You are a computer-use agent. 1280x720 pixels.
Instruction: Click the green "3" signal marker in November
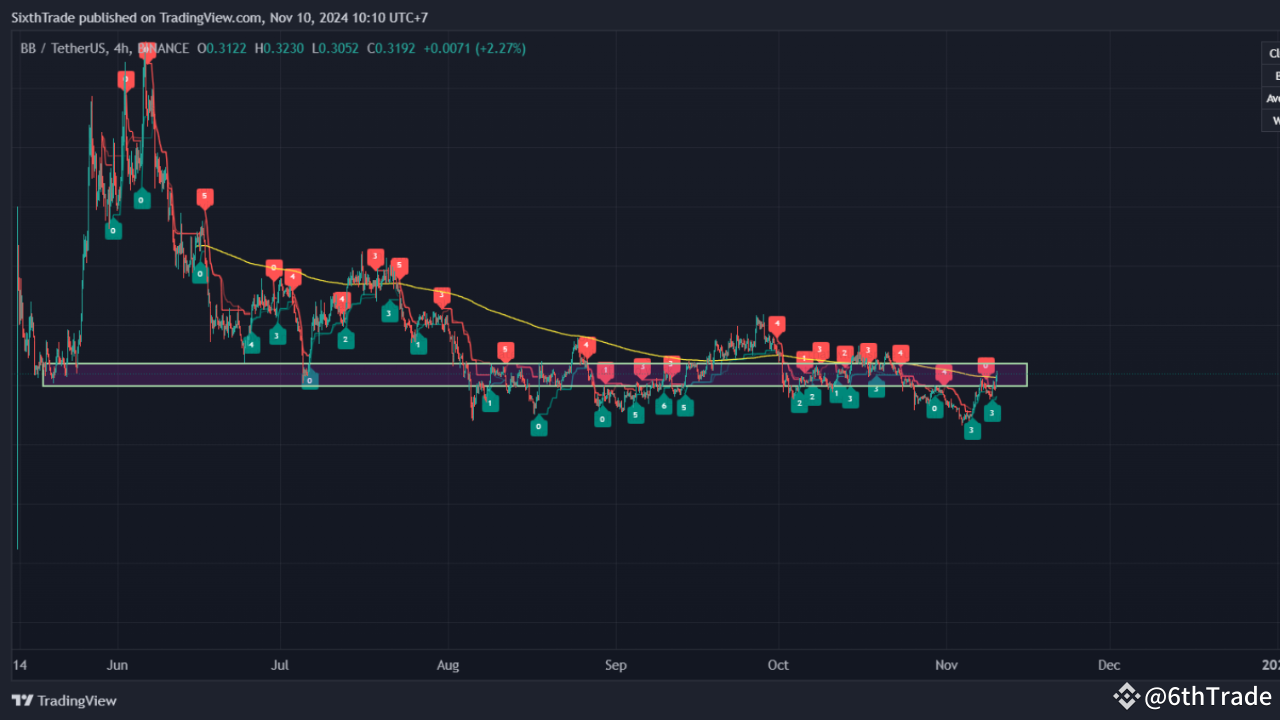point(971,430)
